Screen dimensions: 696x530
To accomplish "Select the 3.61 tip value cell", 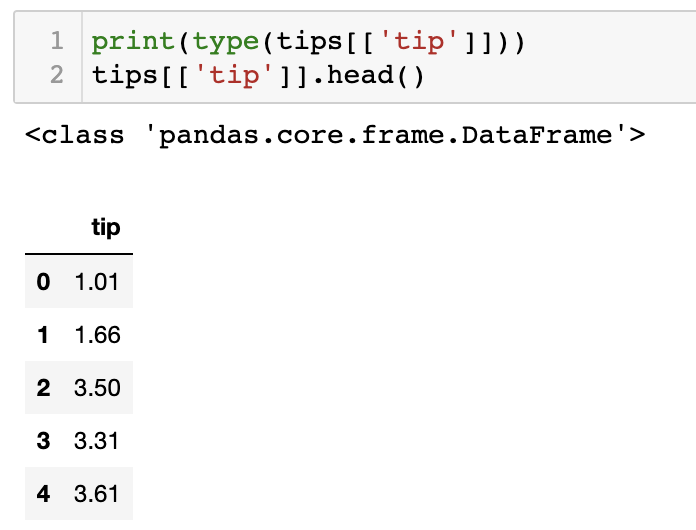I will [x=96, y=494].
